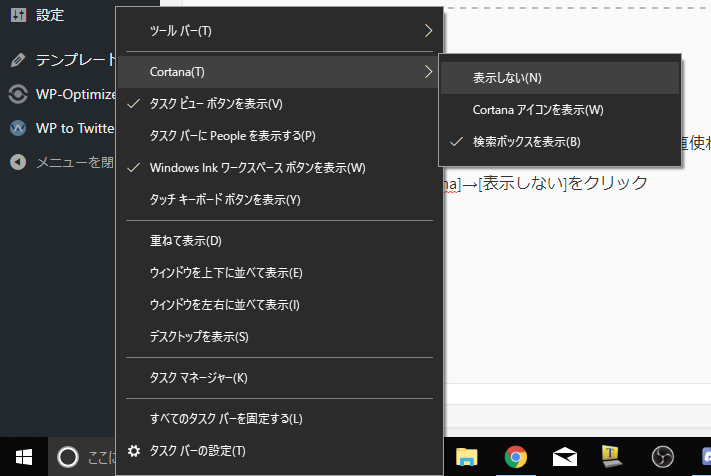
Task: Enable タッチ キーボード ボタンを表示 option
Action: tap(224, 200)
